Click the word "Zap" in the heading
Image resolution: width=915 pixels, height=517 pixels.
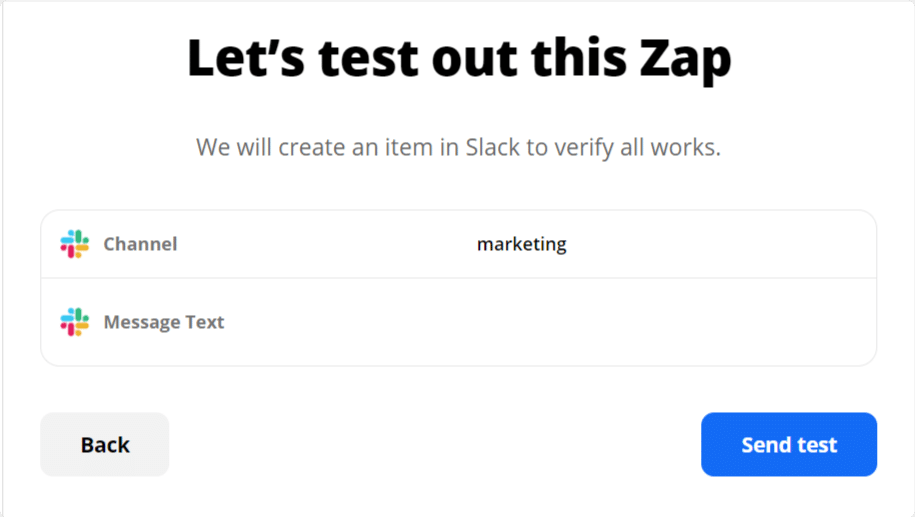[x=684, y=60]
